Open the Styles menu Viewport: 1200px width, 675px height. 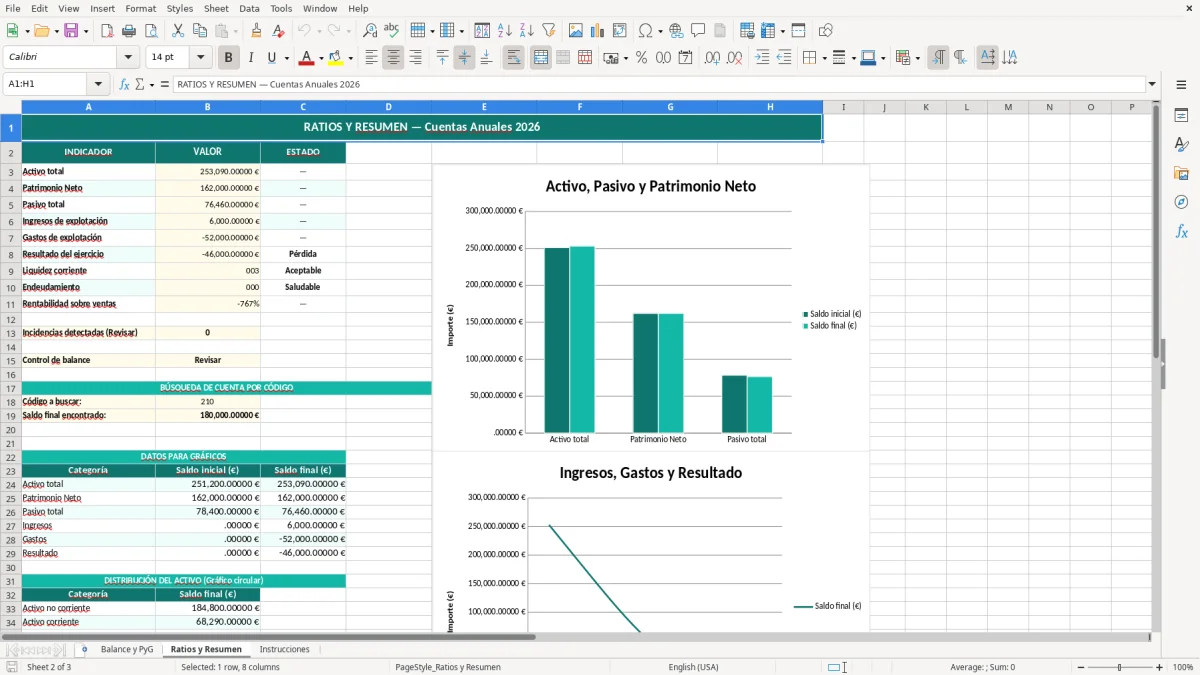click(x=180, y=8)
